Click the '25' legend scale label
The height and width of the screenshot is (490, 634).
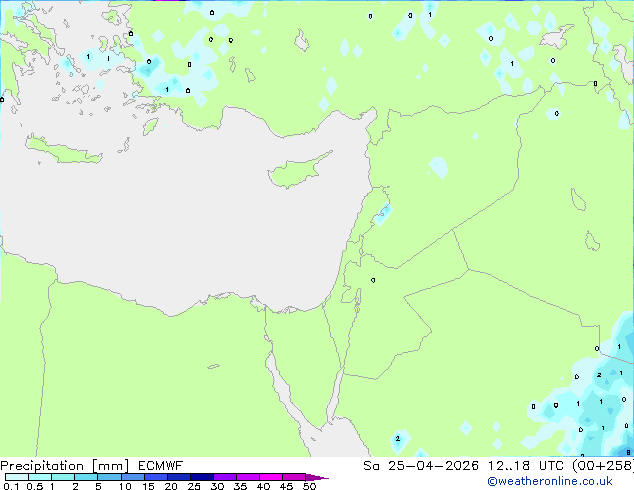click(x=194, y=486)
